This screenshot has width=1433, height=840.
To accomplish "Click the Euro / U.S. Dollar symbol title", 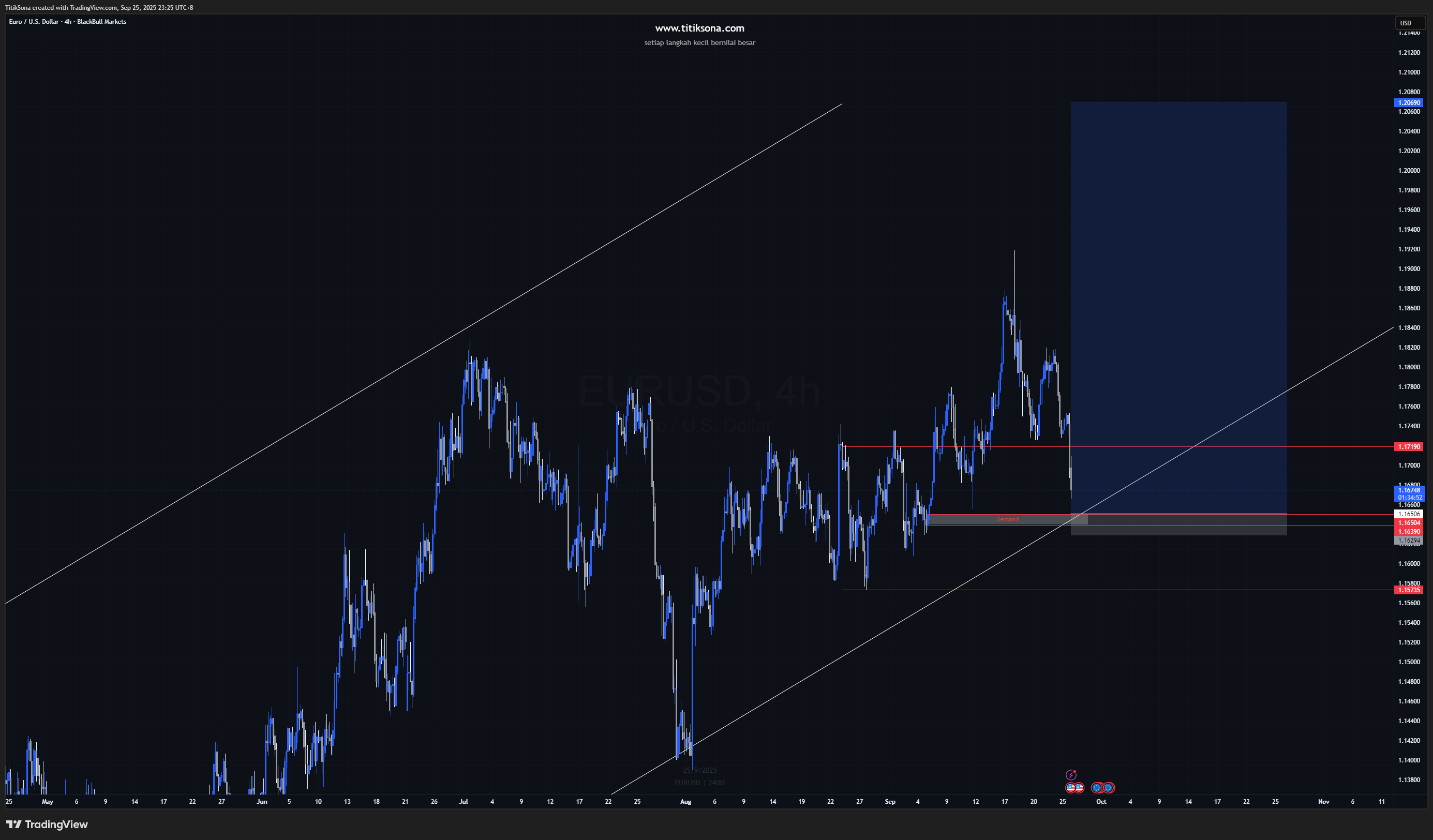I will tap(34, 22).
